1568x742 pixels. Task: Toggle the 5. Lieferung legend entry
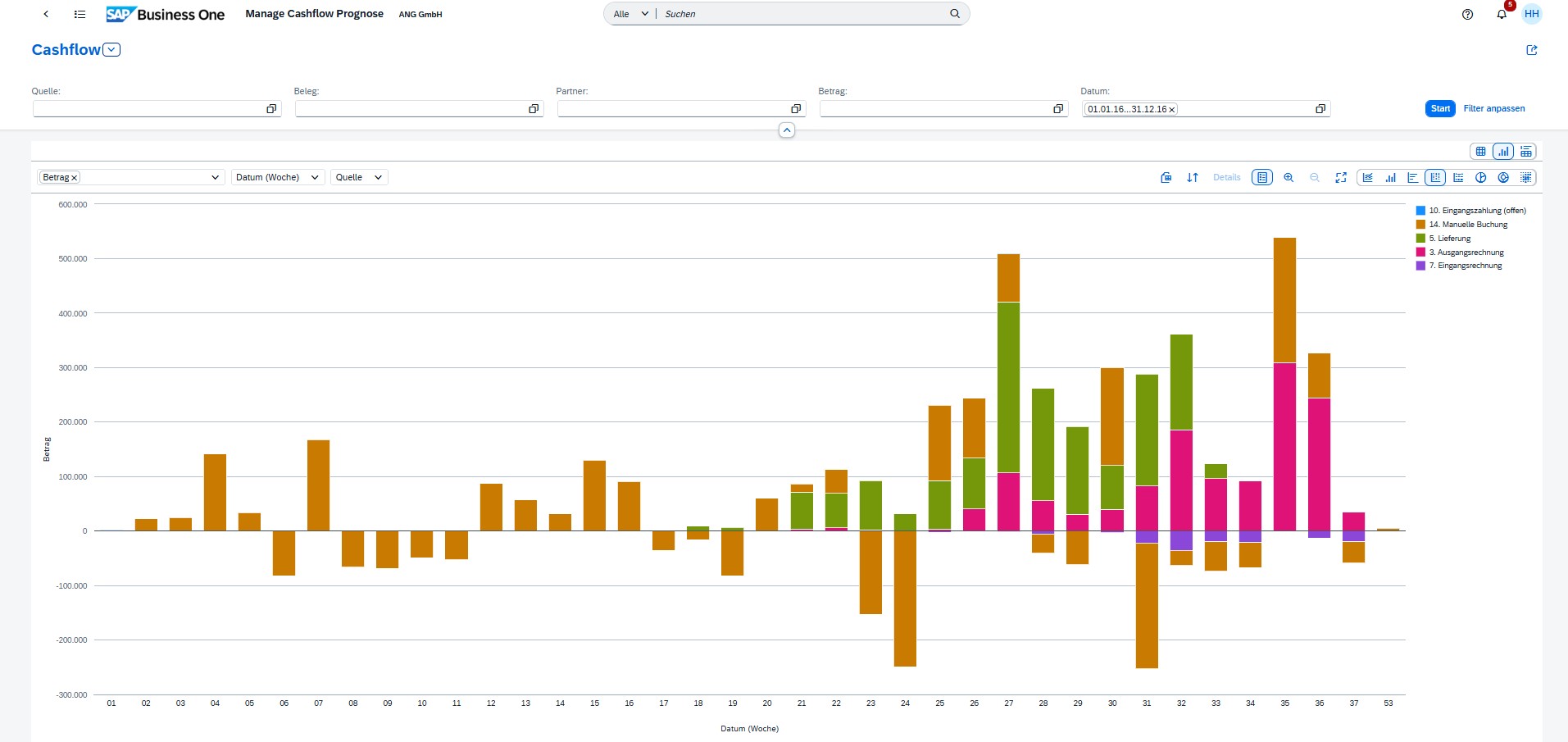(1450, 238)
